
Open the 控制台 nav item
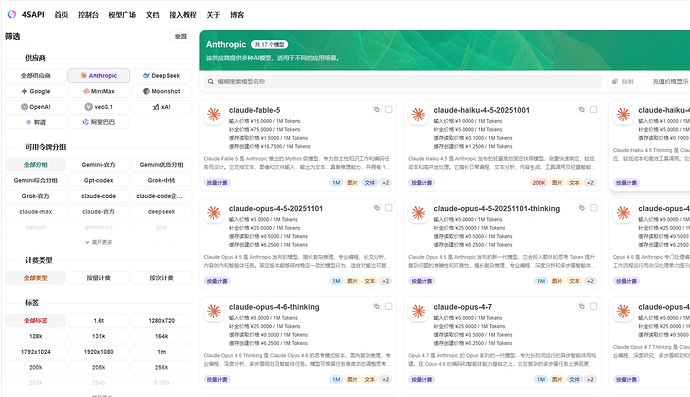(88, 15)
